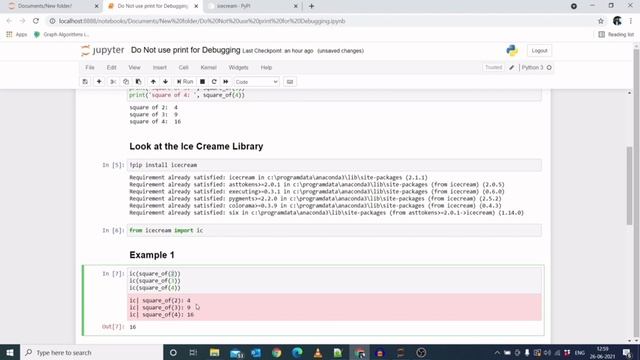Insert a new cell below
The width and height of the screenshot is (640, 360).
pyautogui.click(x=99, y=82)
